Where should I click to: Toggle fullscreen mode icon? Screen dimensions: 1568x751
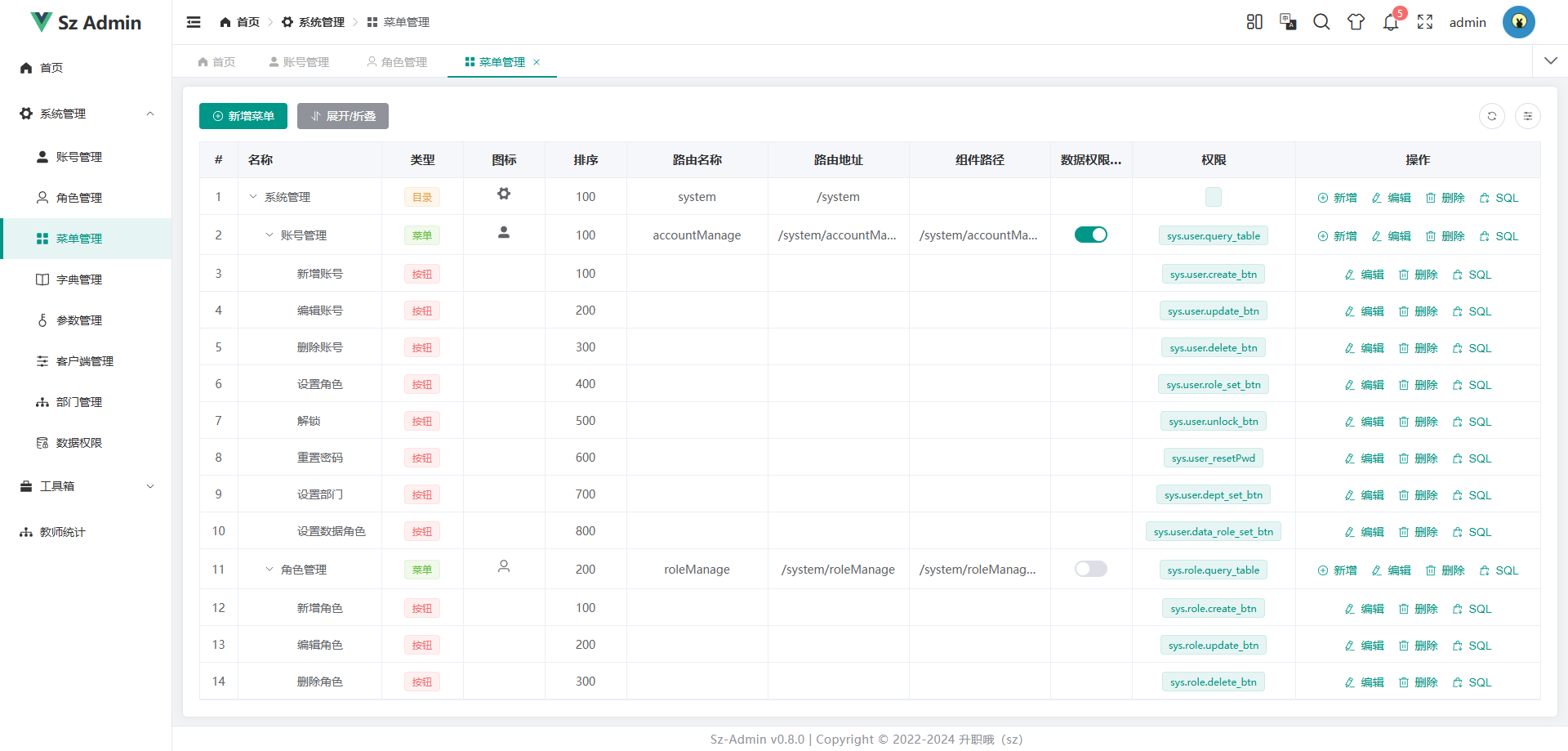(x=1425, y=22)
